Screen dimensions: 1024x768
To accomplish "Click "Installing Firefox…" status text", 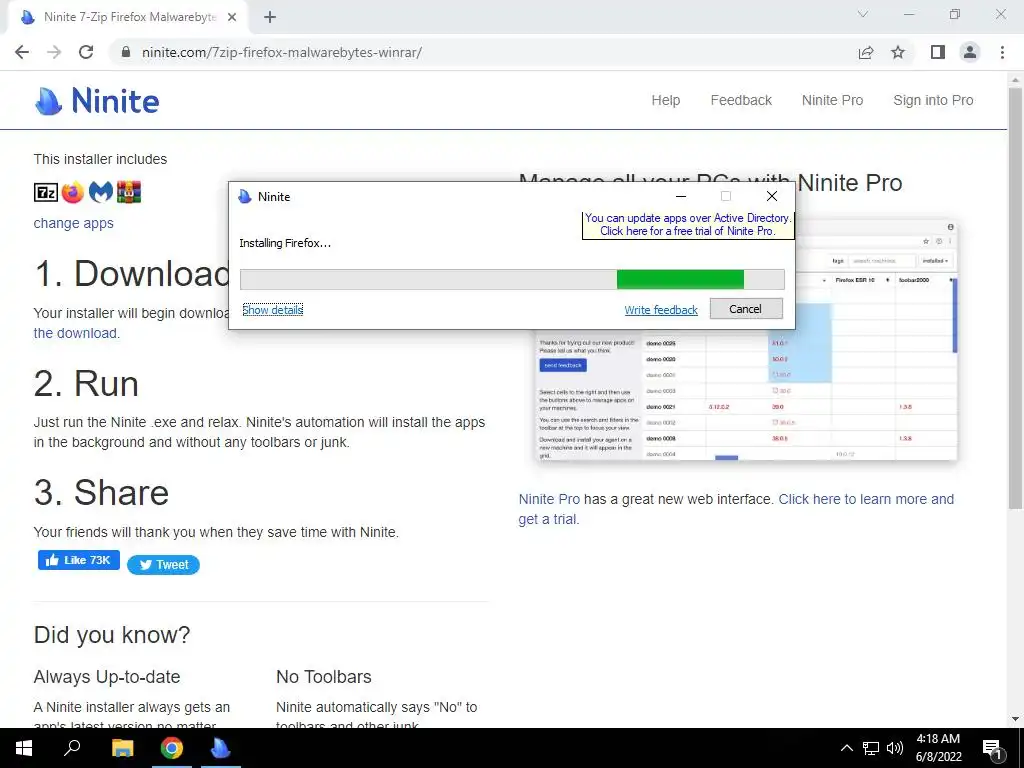I will click(285, 243).
